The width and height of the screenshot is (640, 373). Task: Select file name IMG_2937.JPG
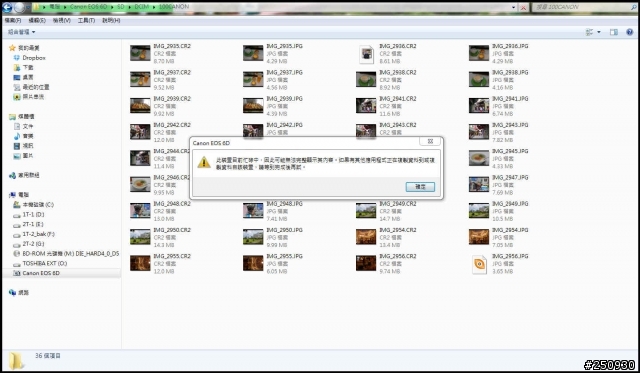(284, 72)
